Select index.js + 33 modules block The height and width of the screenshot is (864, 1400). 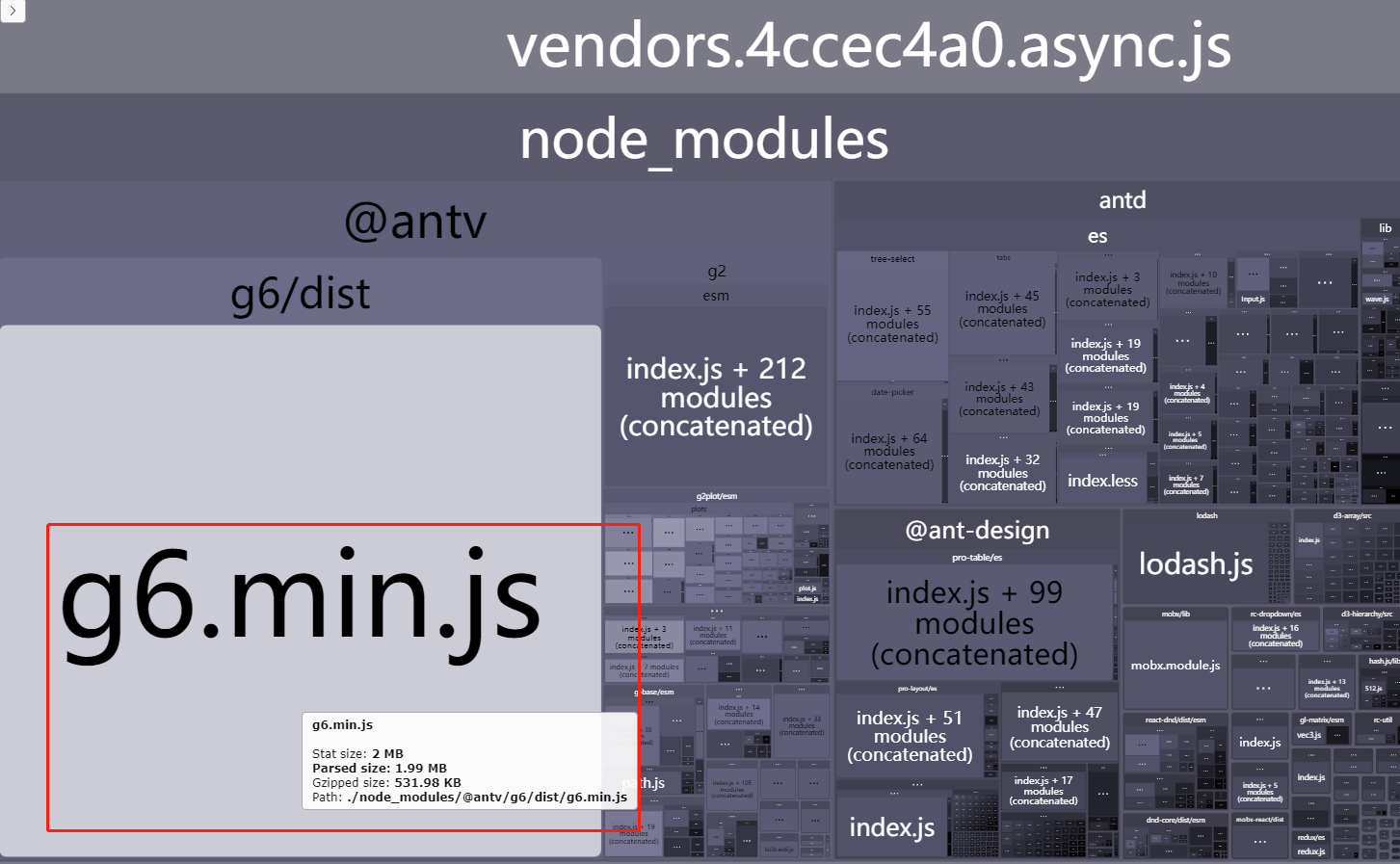802,725
